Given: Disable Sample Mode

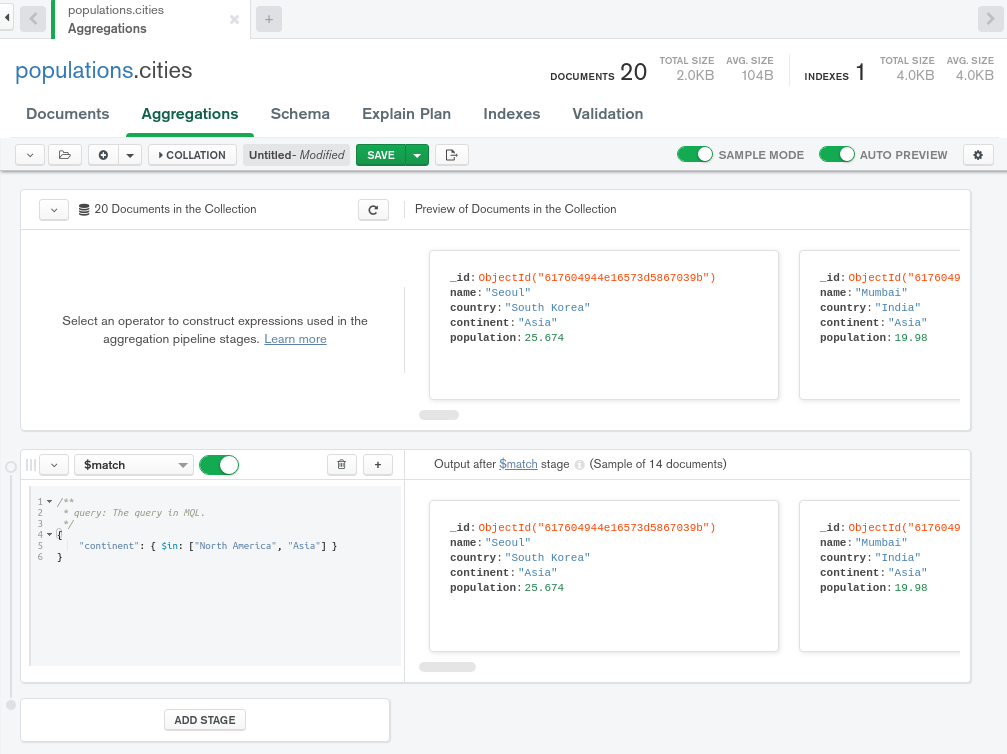Looking at the screenshot, I should (x=695, y=154).
